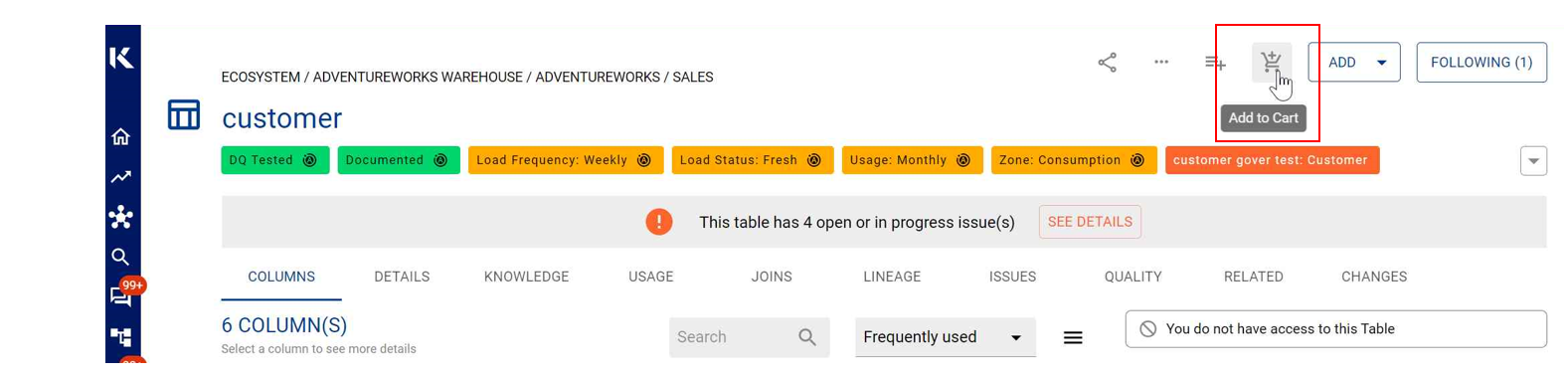Click the SEE DETAILS button
This screenshot has height=379, width=1568.
click(x=1090, y=222)
